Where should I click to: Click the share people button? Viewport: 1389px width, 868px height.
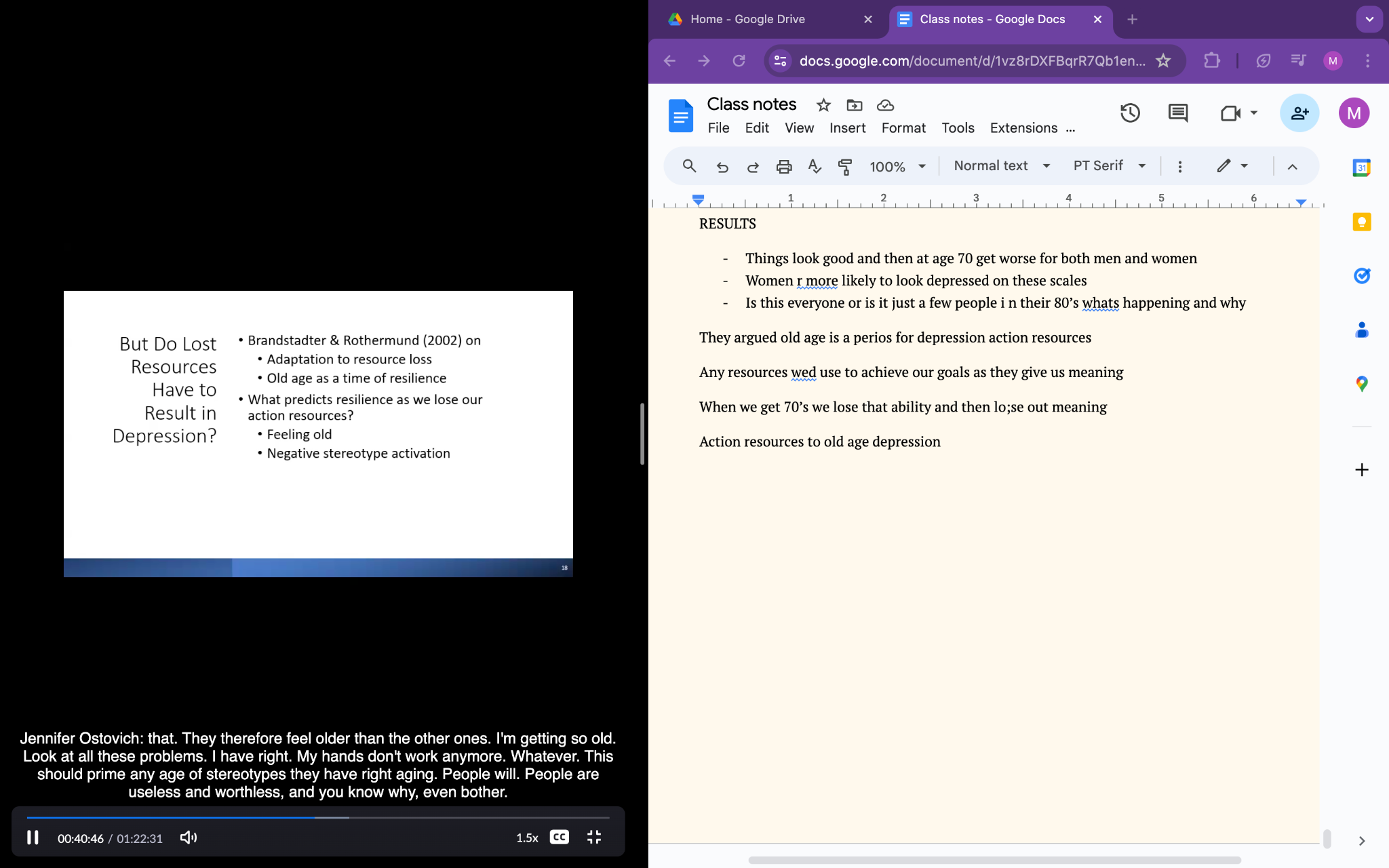coord(1299,113)
